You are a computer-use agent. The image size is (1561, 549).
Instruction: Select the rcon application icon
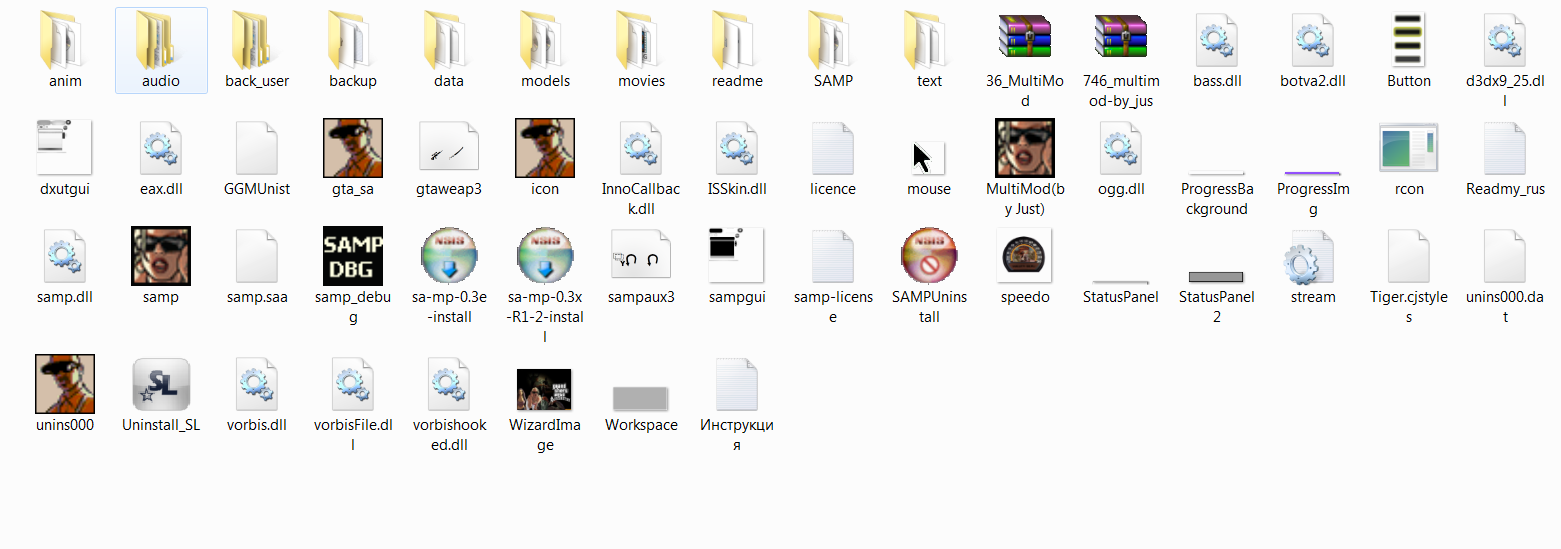click(x=1409, y=148)
